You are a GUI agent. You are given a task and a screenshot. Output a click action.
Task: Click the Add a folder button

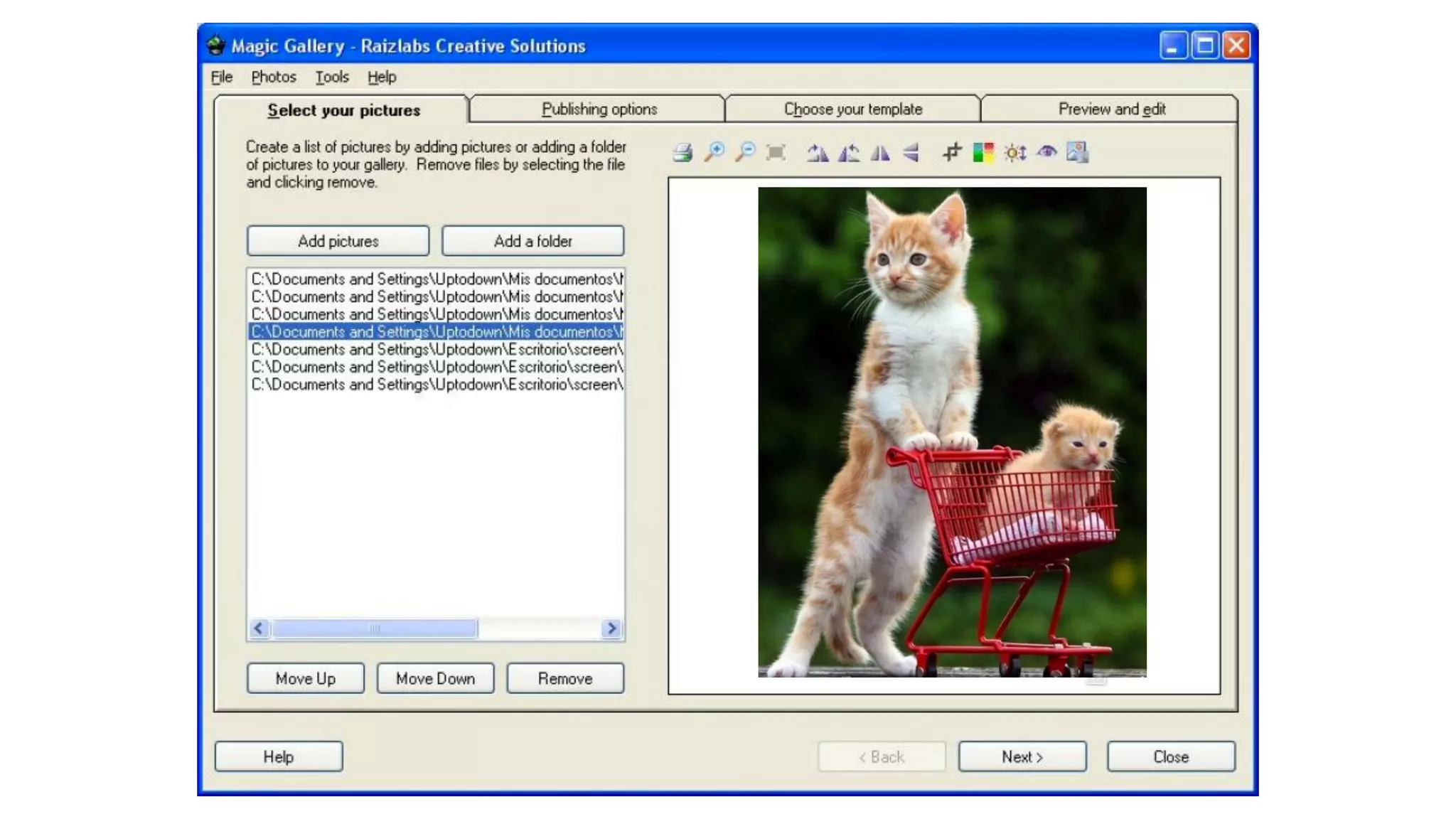[532, 241]
